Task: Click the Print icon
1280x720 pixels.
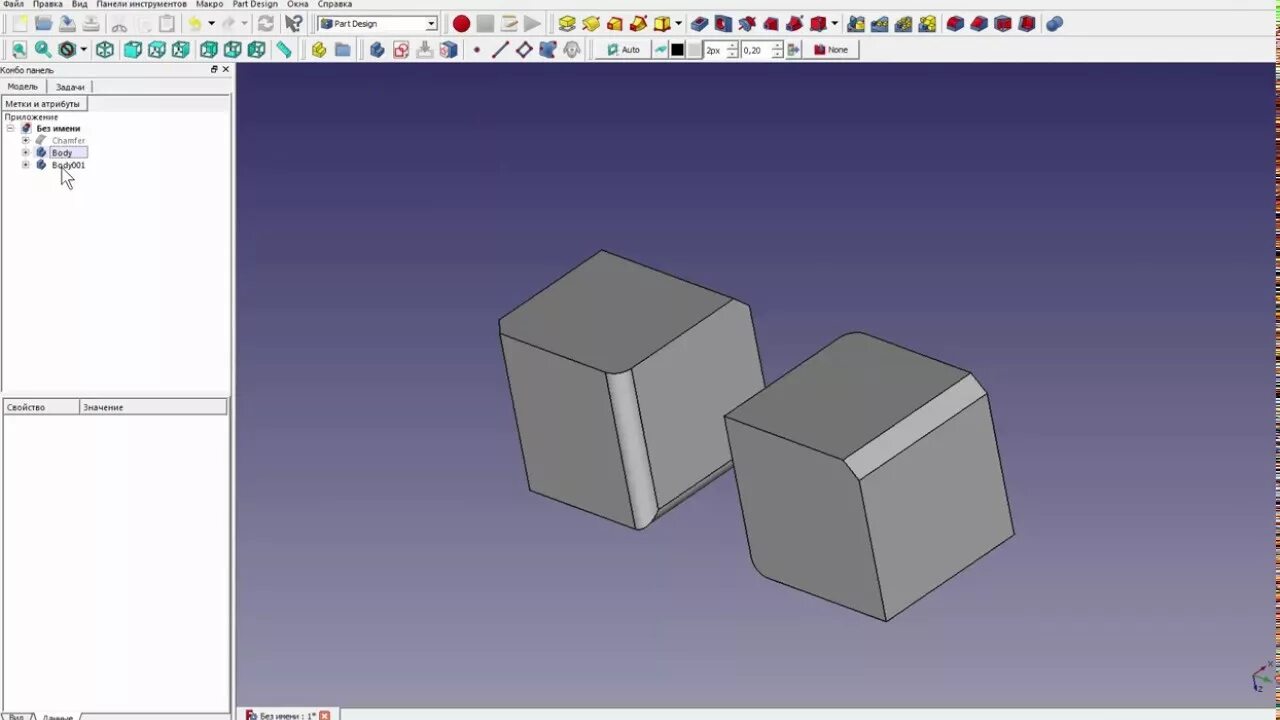Action: pyautogui.click(x=91, y=23)
